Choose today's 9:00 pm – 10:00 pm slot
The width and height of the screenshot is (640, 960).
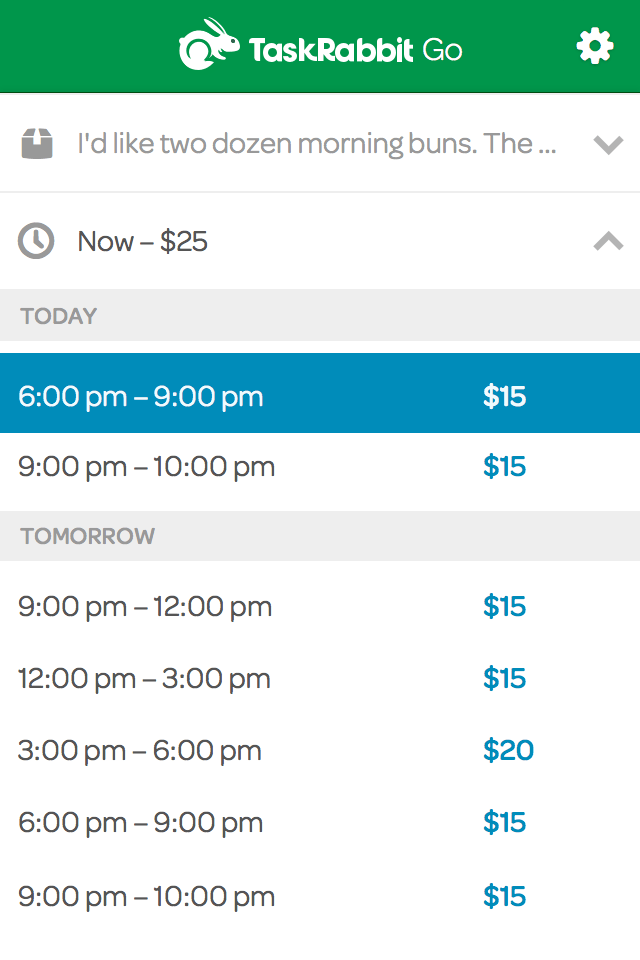[146, 467]
